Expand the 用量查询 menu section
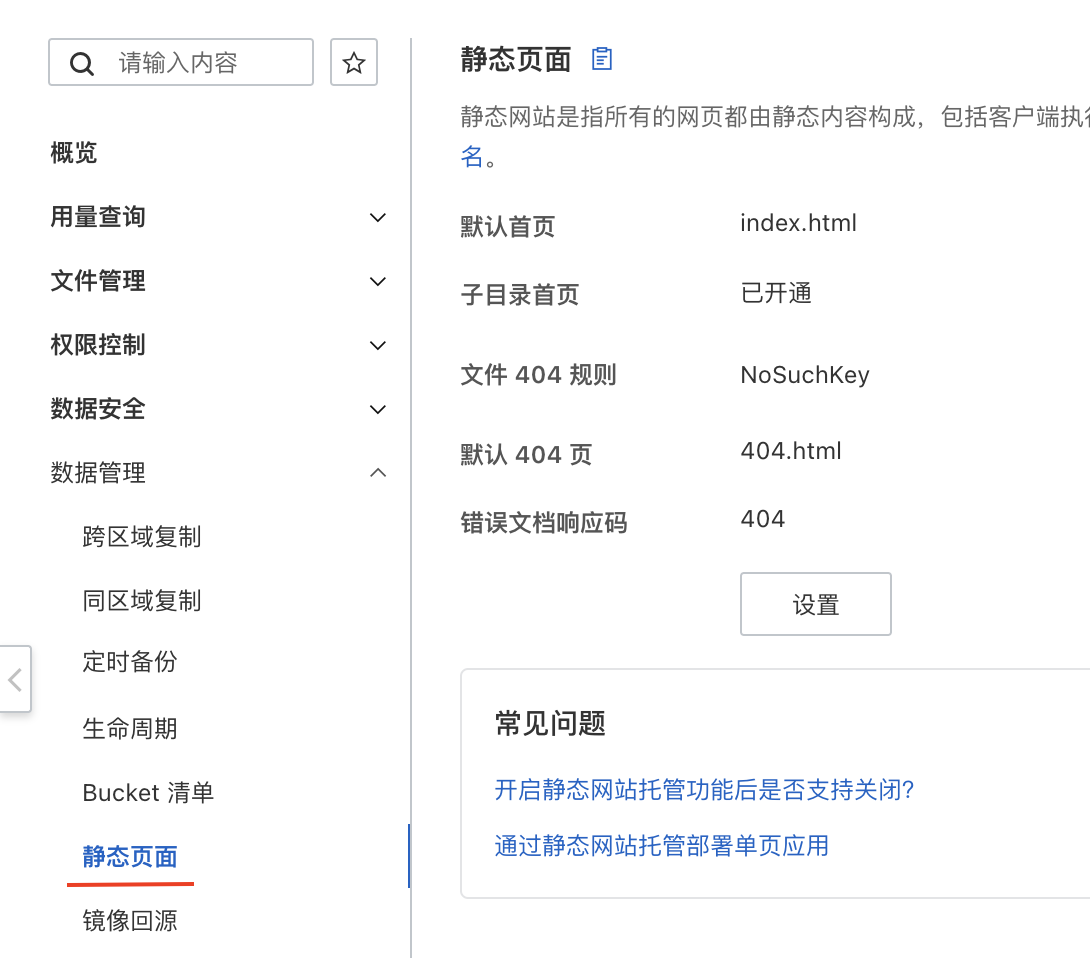 click(377, 217)
